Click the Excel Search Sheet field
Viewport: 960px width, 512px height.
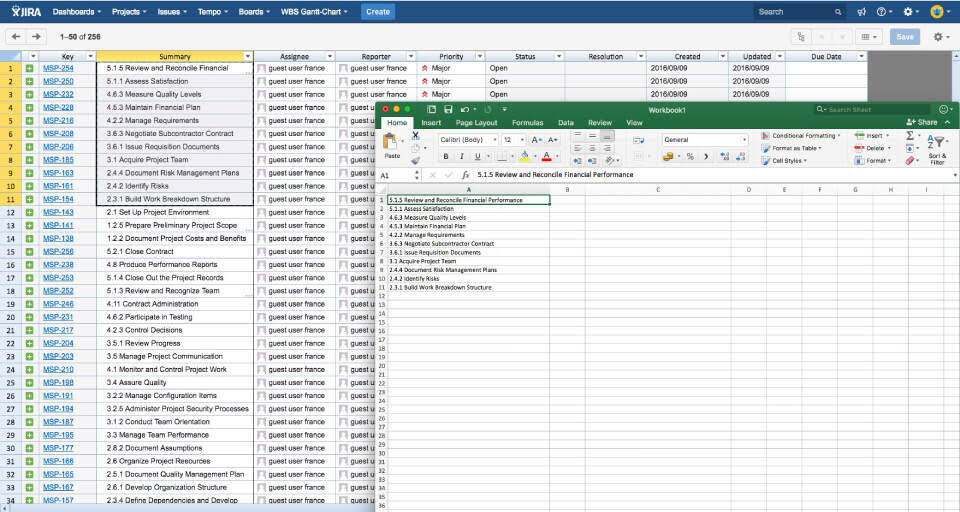point(872,110)
